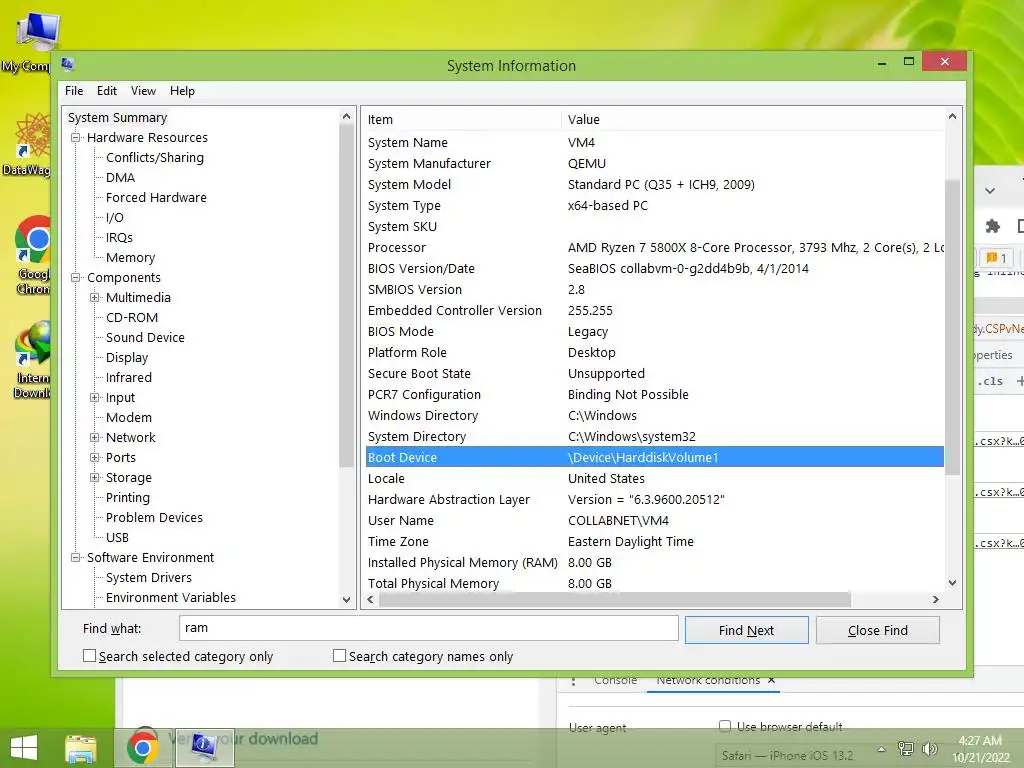Select the Modem category

pyautogui.click(x=129, y=417)
